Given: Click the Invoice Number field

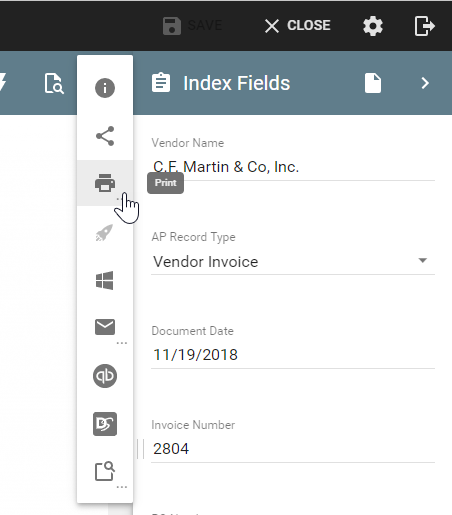Looking at the screenshot, I should coord(293,449).
